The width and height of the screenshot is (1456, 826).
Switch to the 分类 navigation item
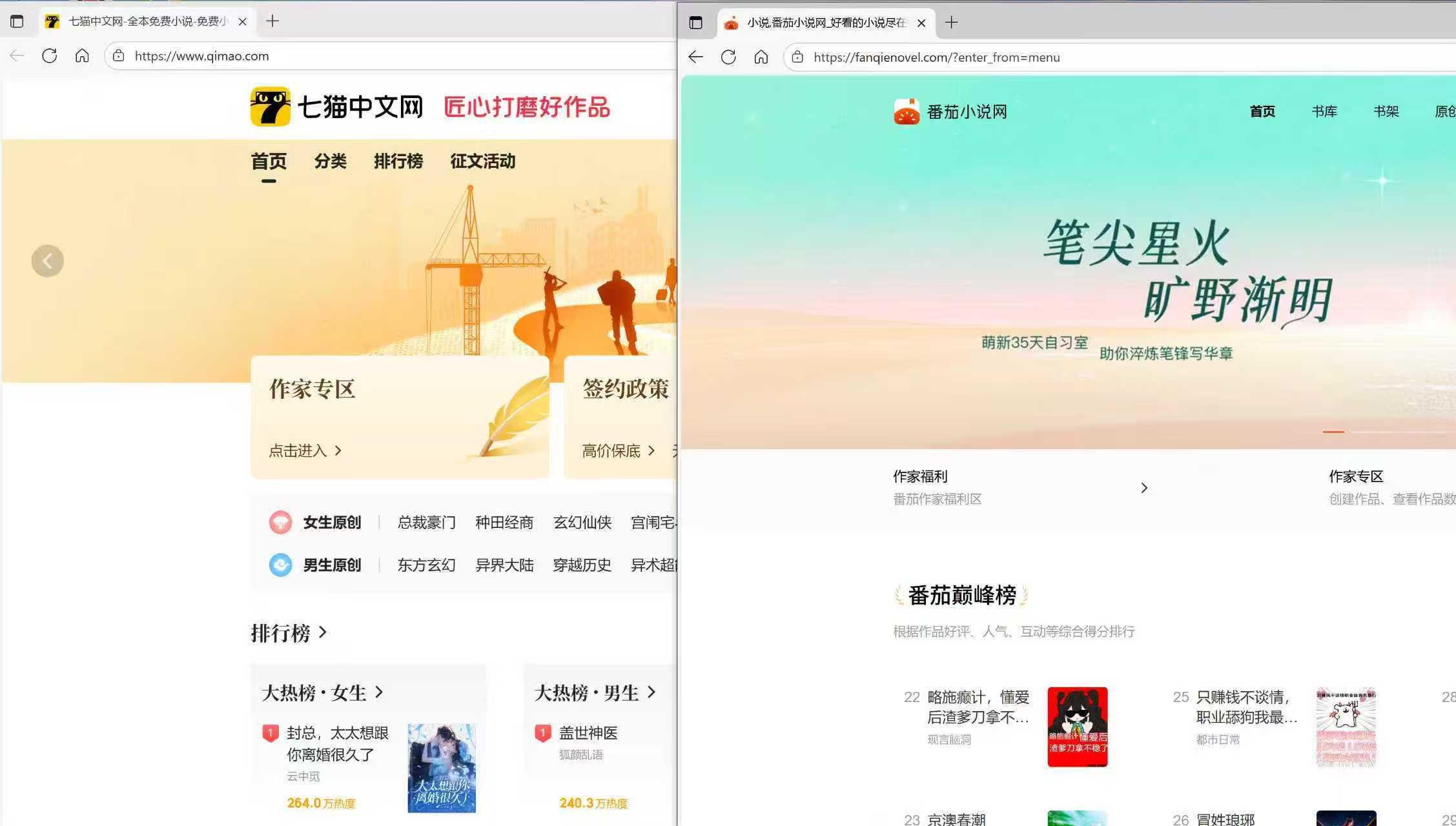click(x=330, y=161)
